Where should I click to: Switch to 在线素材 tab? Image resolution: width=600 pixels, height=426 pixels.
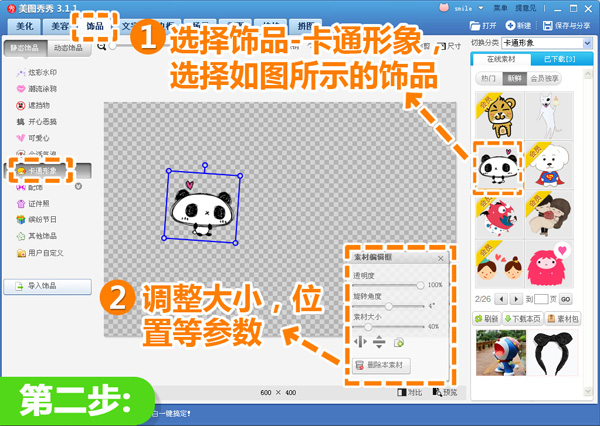click(x=501, y=59)
